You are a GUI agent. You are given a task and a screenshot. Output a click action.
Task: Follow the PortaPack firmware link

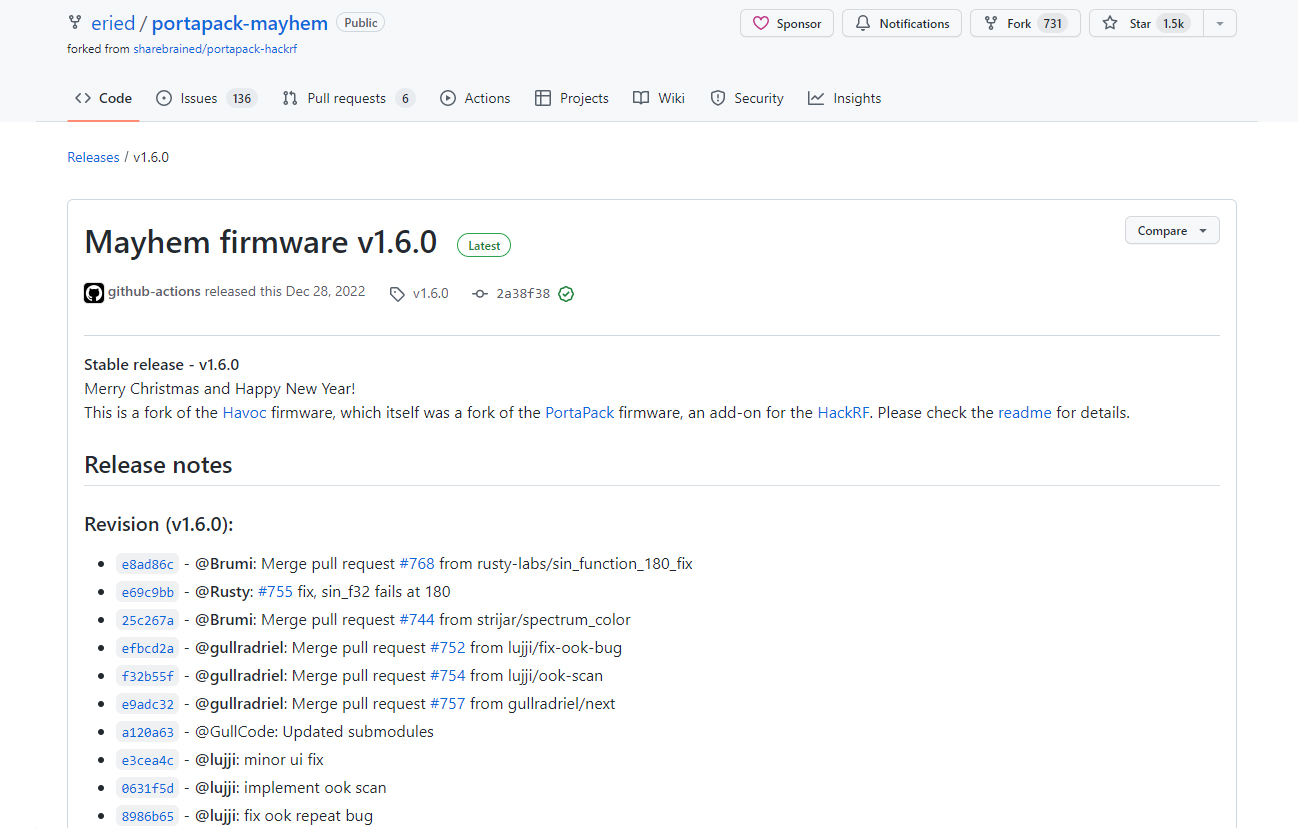click(x=580, y=412)
